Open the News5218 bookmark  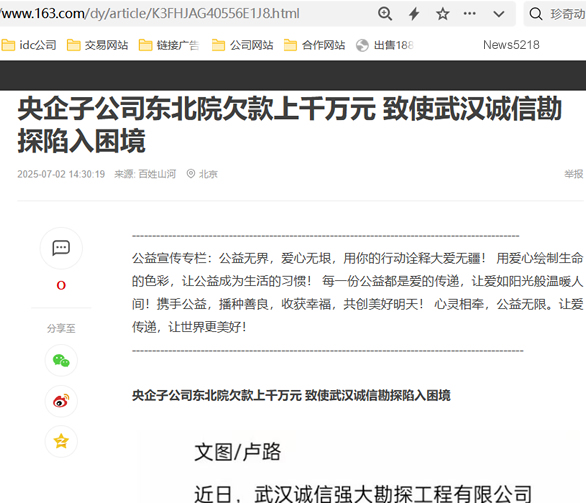click(x=511, y=45)
